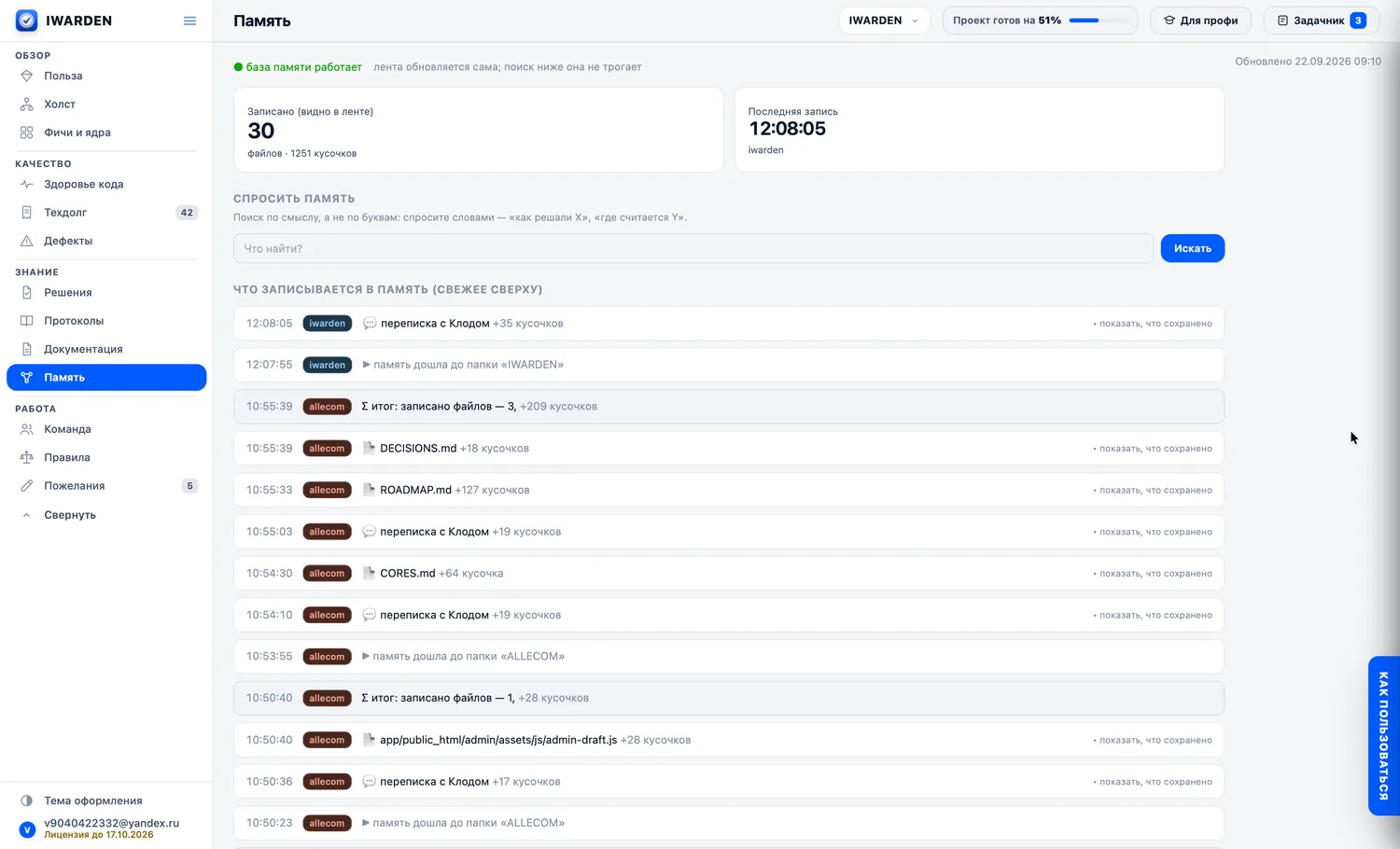Open the IWARDEN project dropdown
The width and height of the screenshot is (1400, 849).
884,21
